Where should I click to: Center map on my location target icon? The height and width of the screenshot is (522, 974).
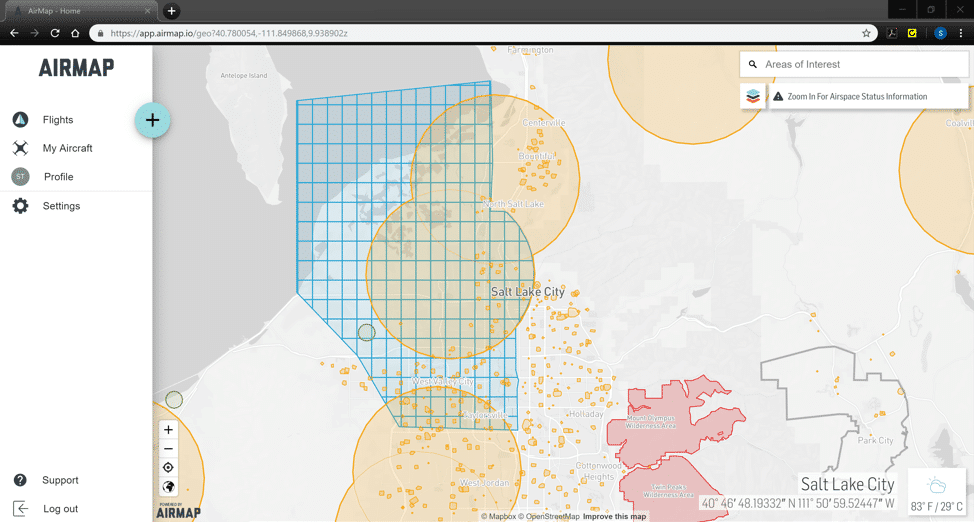click(x=168, y=468)
